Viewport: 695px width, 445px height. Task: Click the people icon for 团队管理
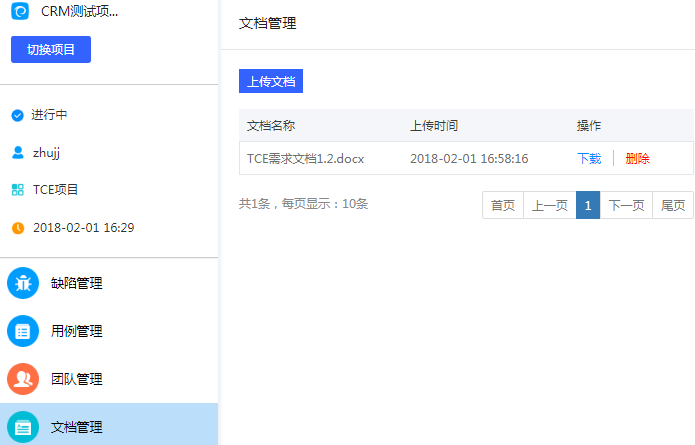[x=23, y=379]
